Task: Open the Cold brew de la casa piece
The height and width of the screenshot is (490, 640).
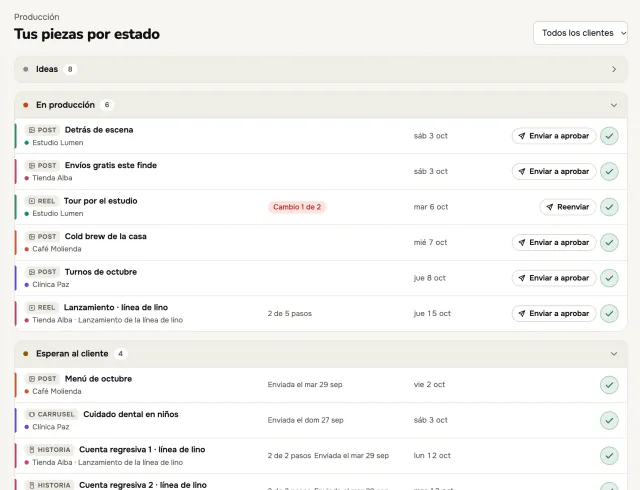Action: pyautogui.click(x=105, y=236)
